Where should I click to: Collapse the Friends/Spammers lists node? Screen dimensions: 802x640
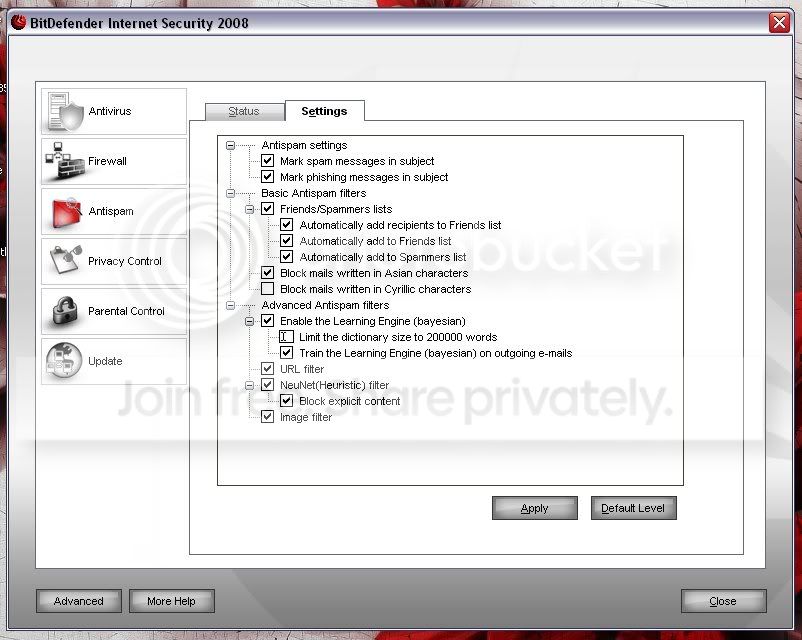[250, 209]
